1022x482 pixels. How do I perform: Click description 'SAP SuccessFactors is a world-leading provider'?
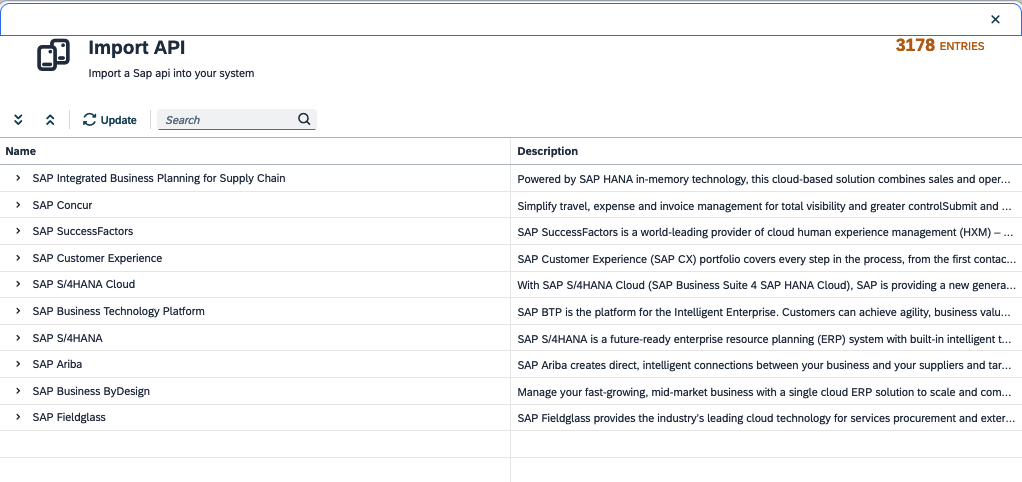click(x=766, y=232)
